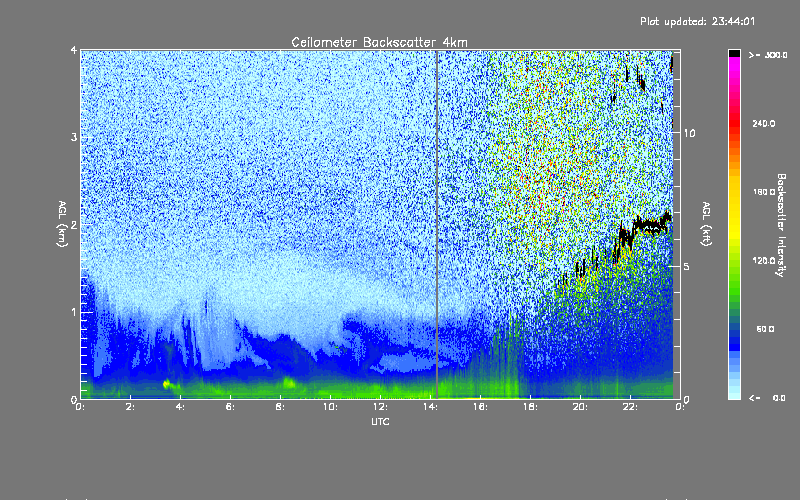Pick the pale cyan bottom of the colorbar

click(734, 392)
